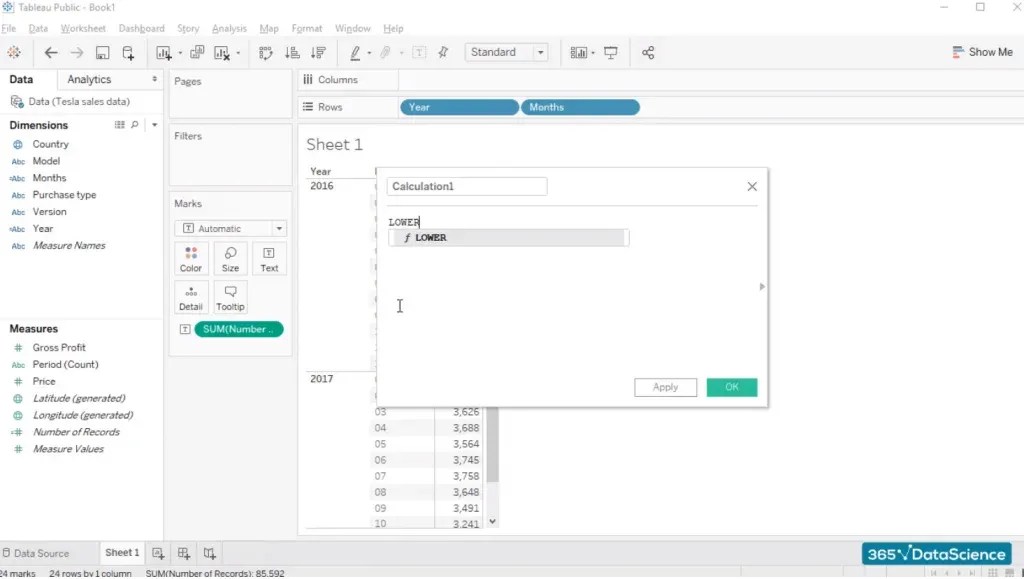Open the Color shelf on the Marks card
The width and height of the screenshot is (1024, 579).
click(x=190, y=258)
